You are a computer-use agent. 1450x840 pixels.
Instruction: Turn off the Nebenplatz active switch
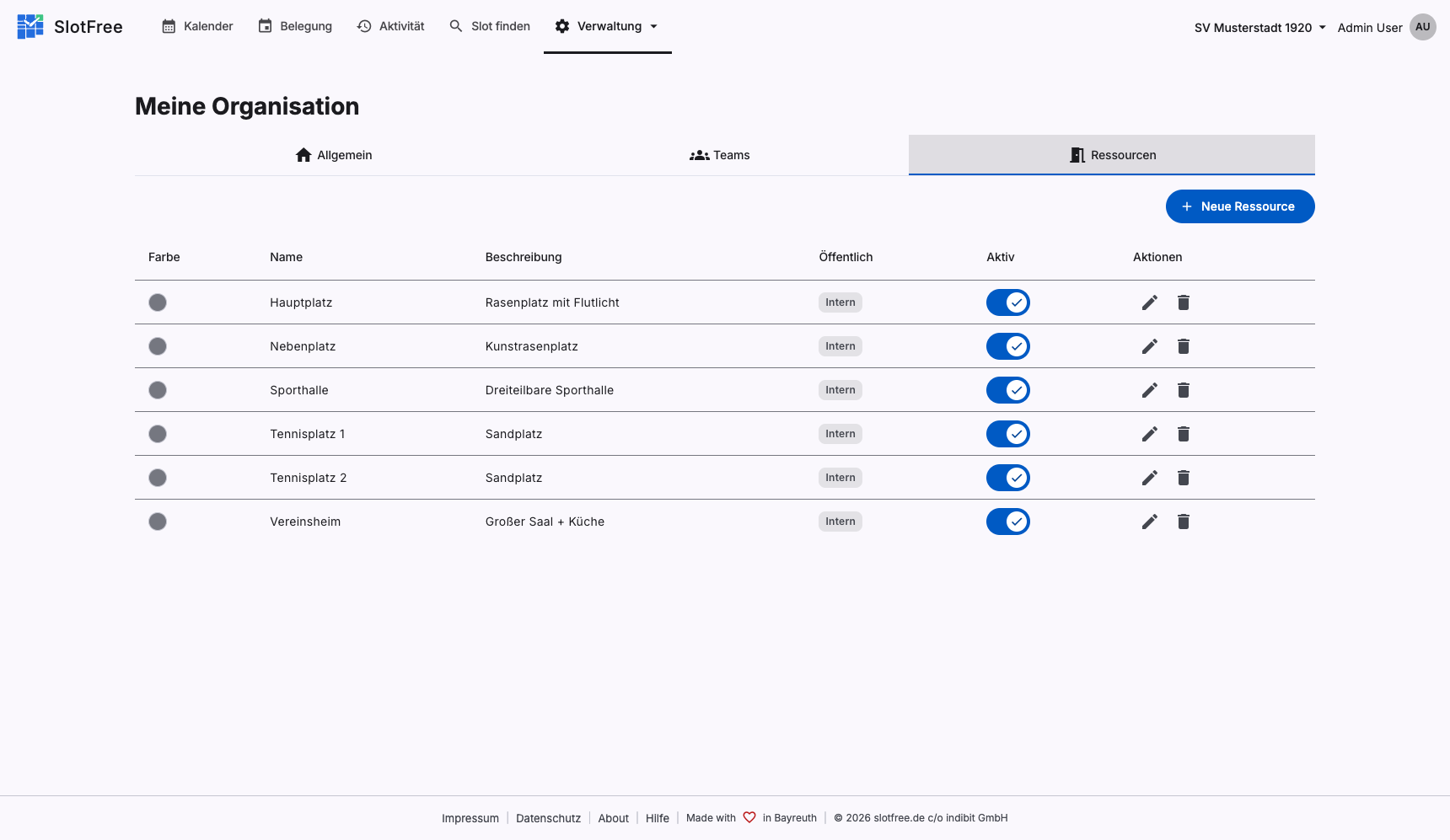click(x=1008, y=346)
